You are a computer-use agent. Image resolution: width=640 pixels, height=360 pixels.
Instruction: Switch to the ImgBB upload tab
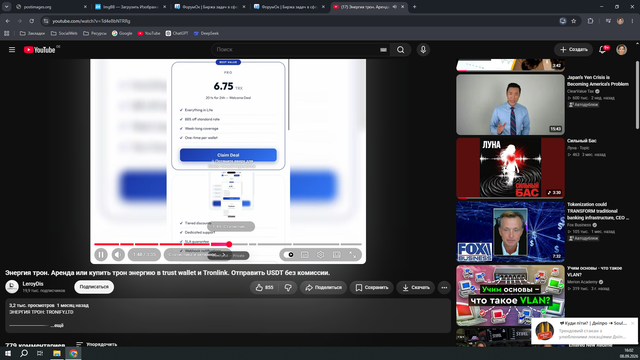(131, 7)
